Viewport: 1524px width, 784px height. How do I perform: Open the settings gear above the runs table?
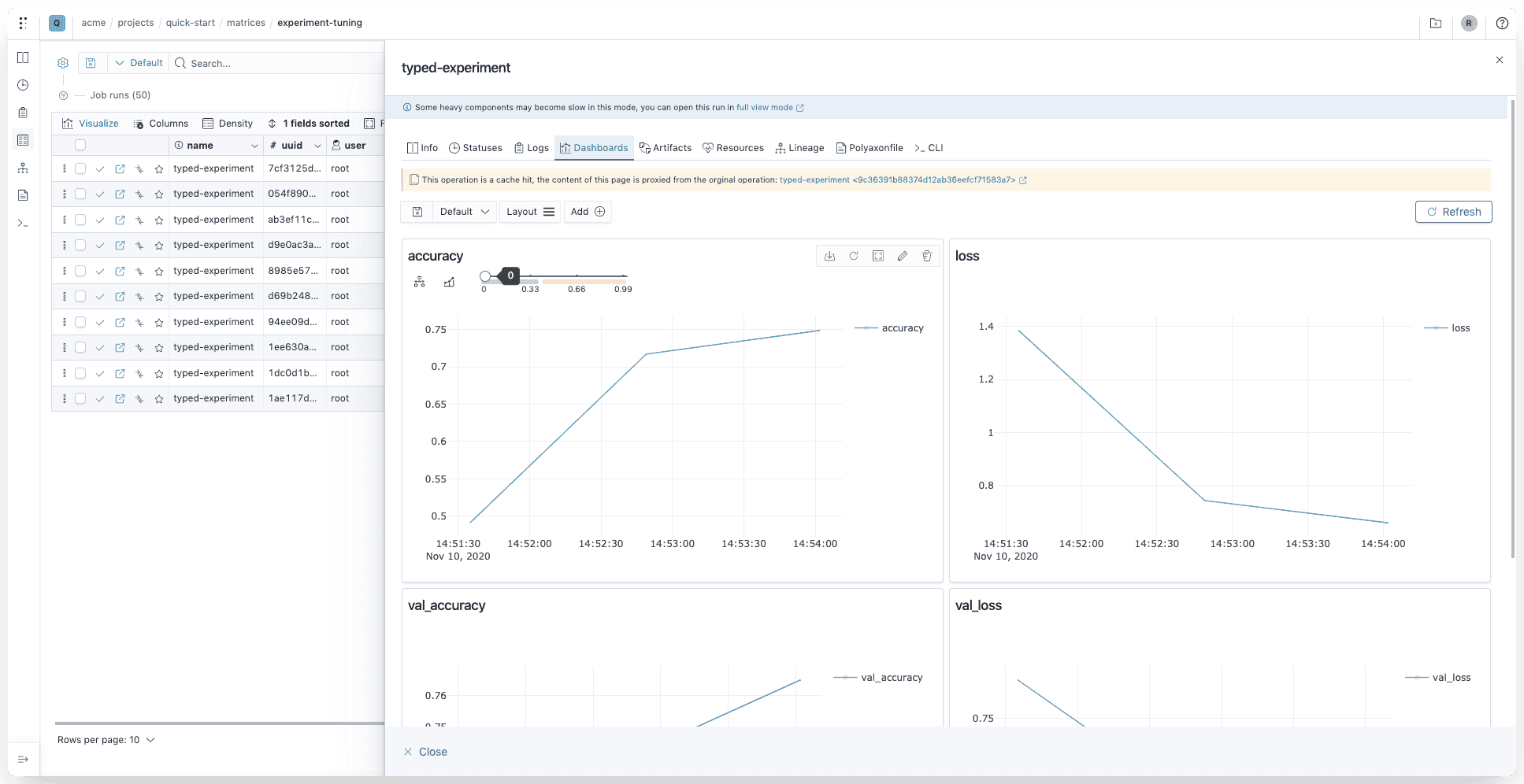tap(62, 63)
